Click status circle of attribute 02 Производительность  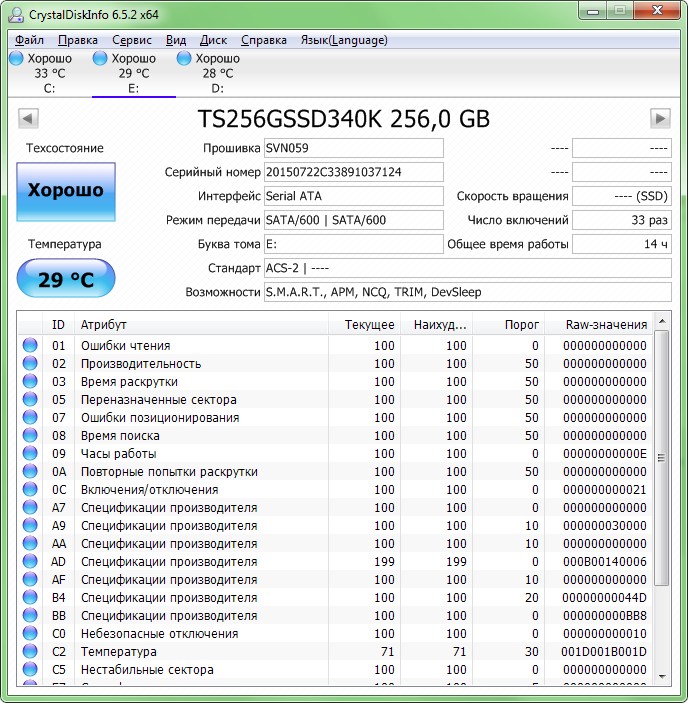pos(30,363)
